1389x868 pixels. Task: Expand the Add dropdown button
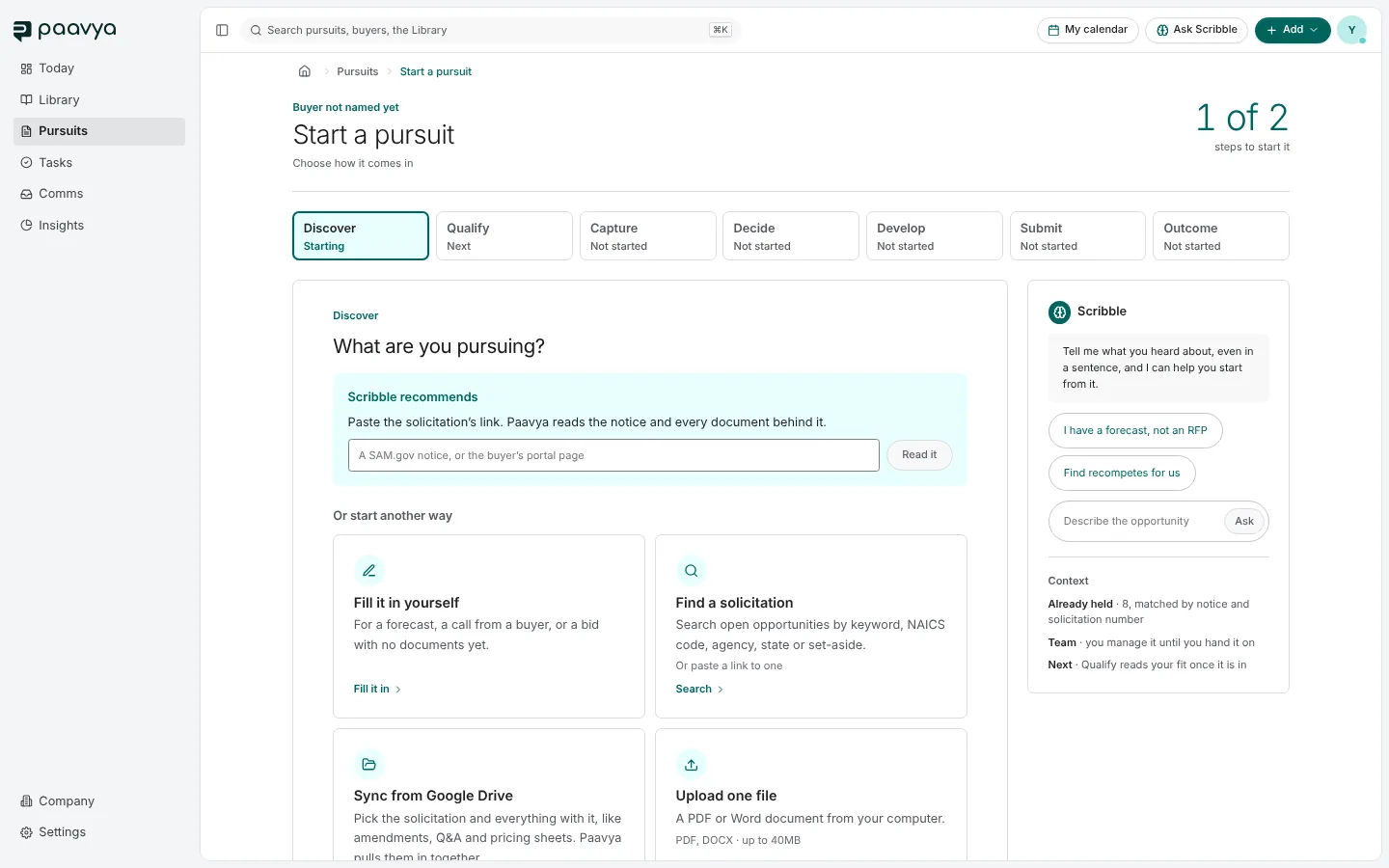1293,30
